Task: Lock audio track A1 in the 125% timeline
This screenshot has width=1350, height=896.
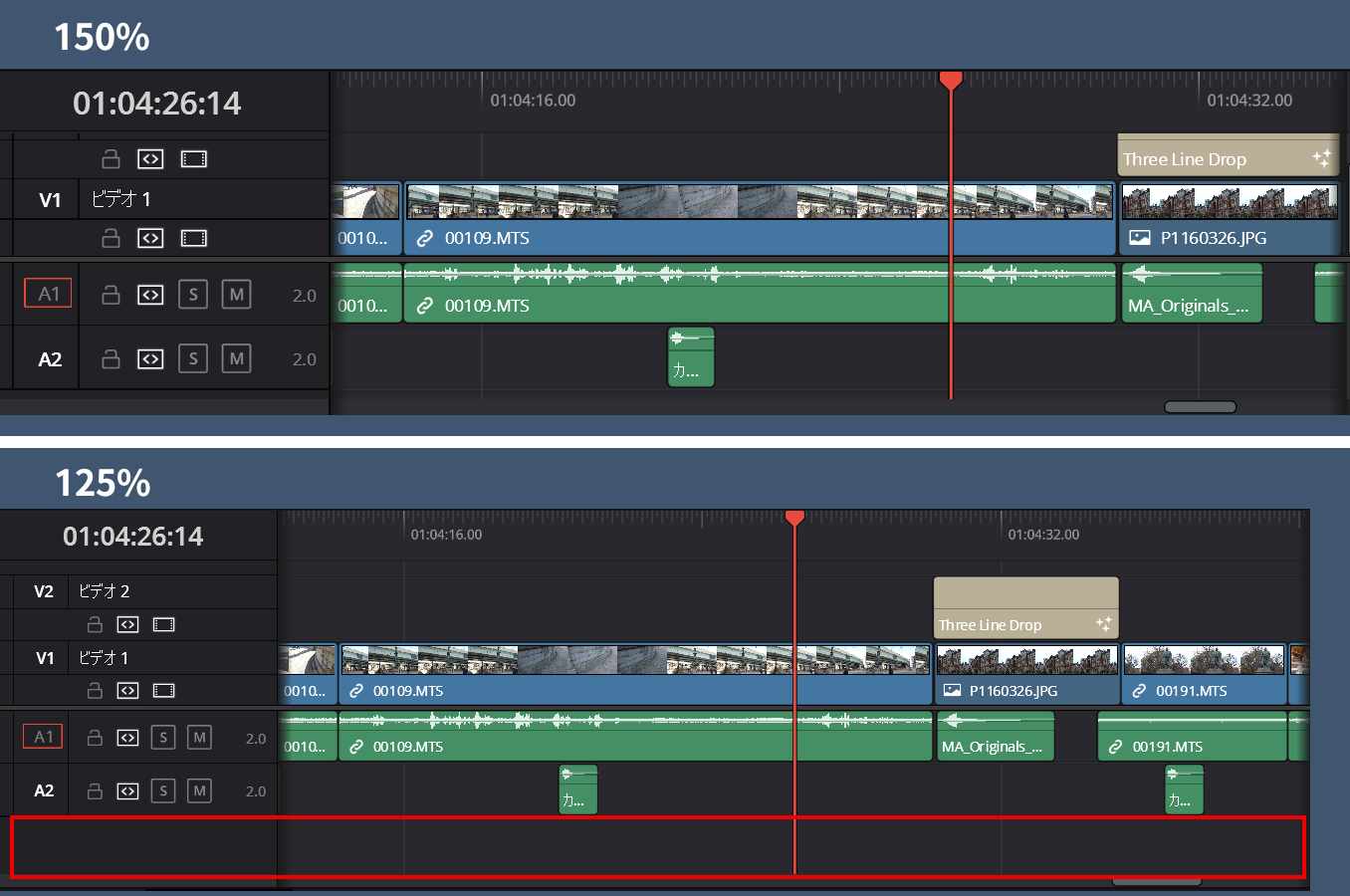Action: (95, 738)
